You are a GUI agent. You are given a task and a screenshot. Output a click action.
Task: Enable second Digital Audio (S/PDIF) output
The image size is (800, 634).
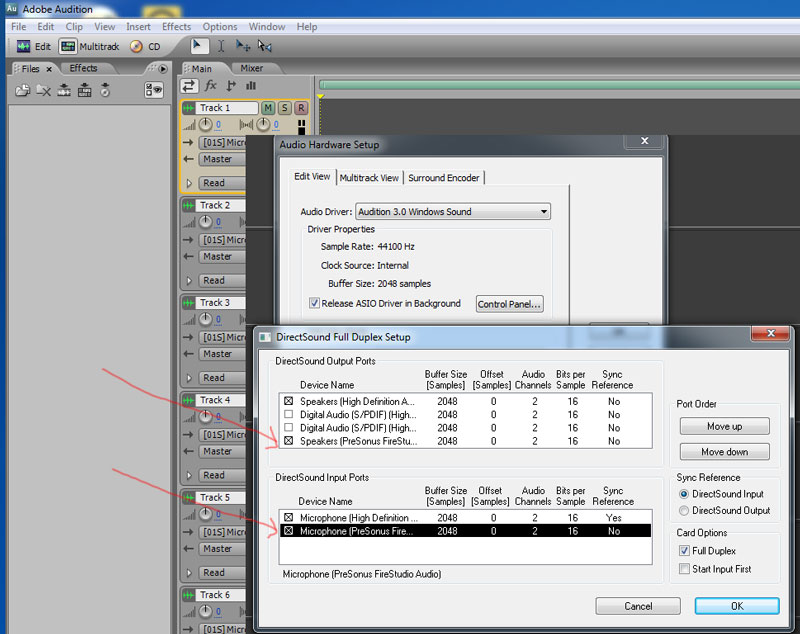289,427
